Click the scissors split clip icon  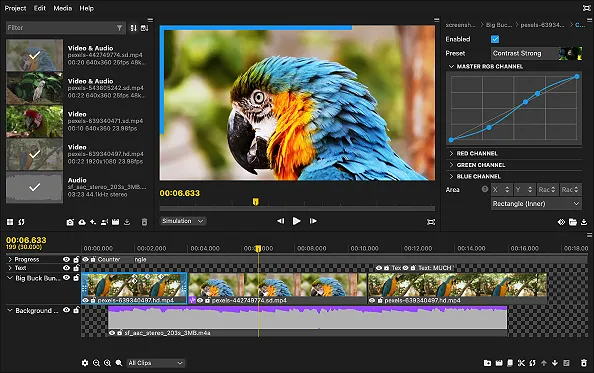[521, 363]
